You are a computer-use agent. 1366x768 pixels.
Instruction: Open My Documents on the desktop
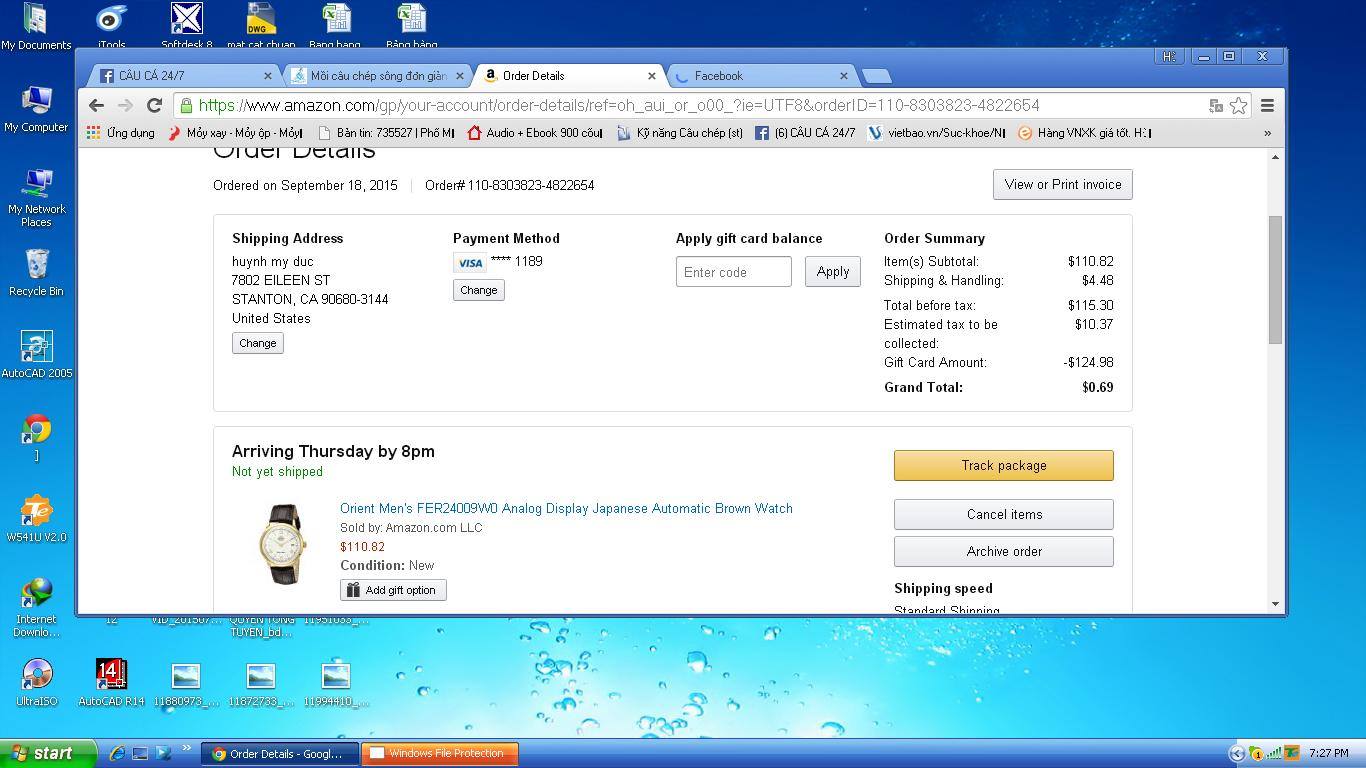[36, 27]
